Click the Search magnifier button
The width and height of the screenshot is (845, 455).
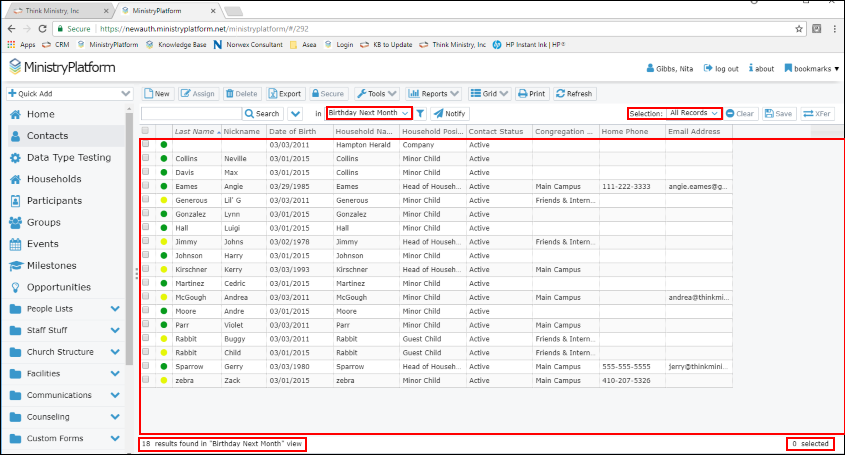pos(262,114)
